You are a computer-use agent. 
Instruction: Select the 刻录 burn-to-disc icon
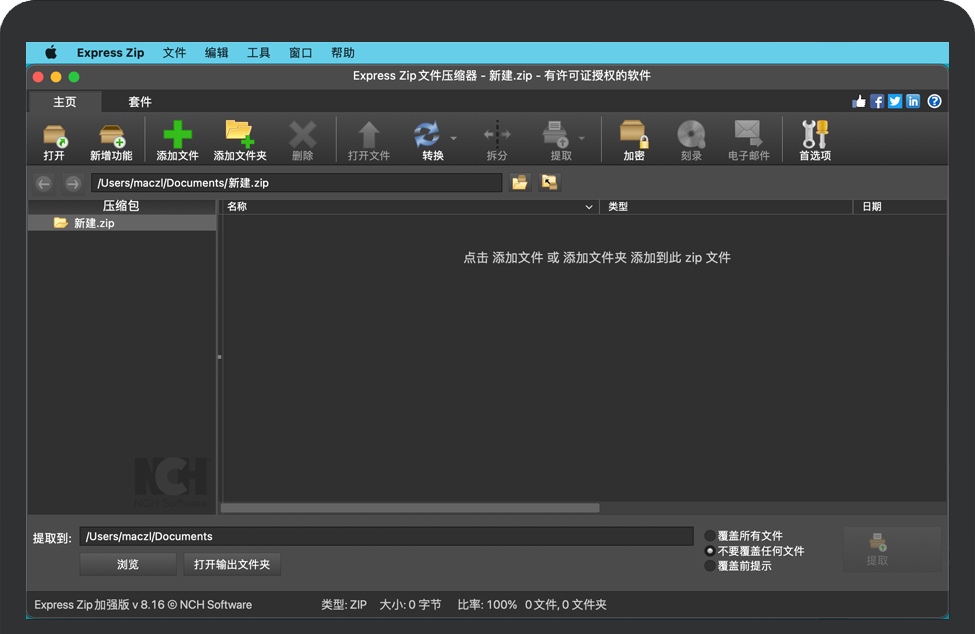click(x=691, y=139)
